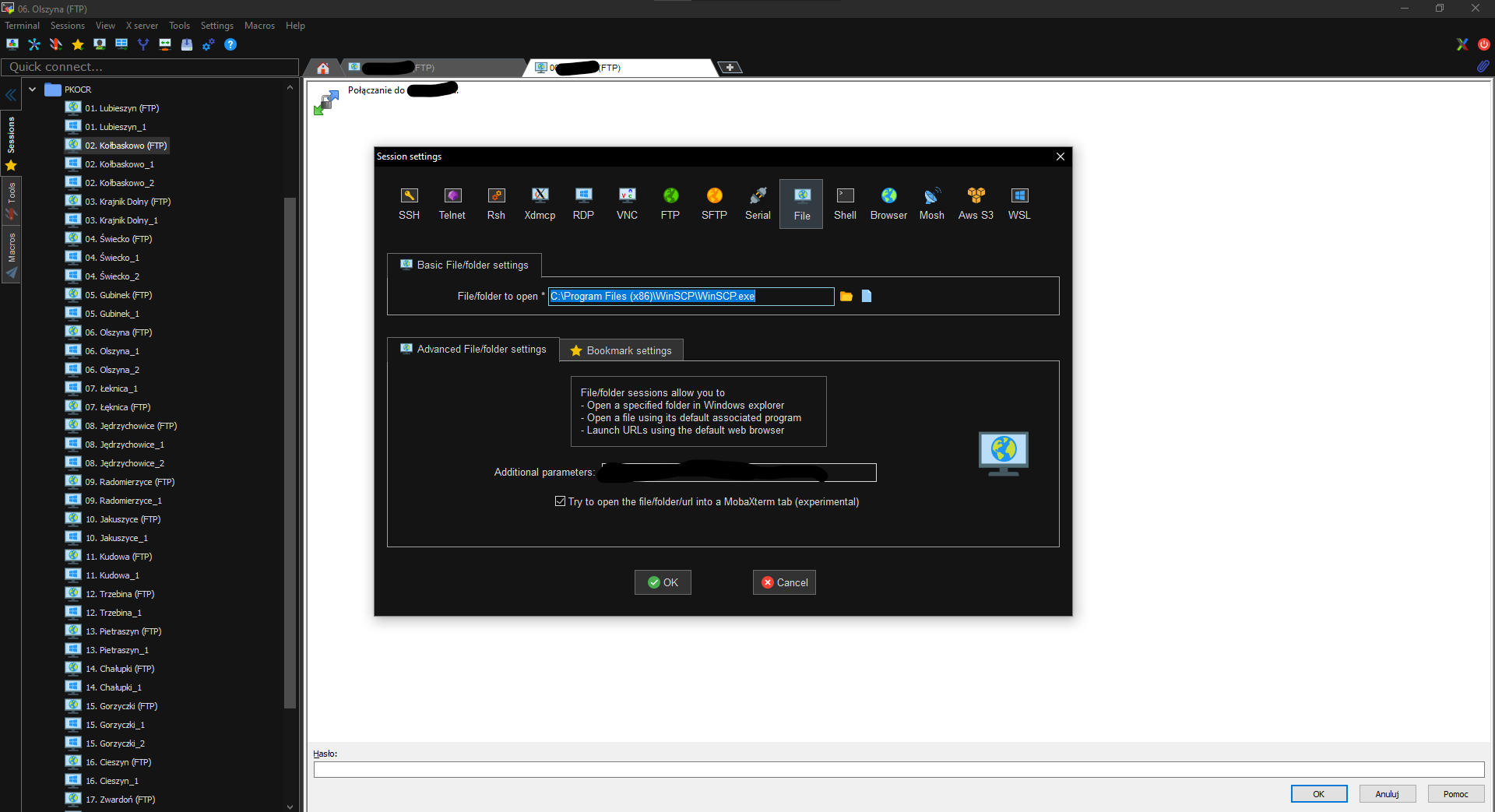Select the RDP session type icon

pyautogui.click(x=583, y=203)
